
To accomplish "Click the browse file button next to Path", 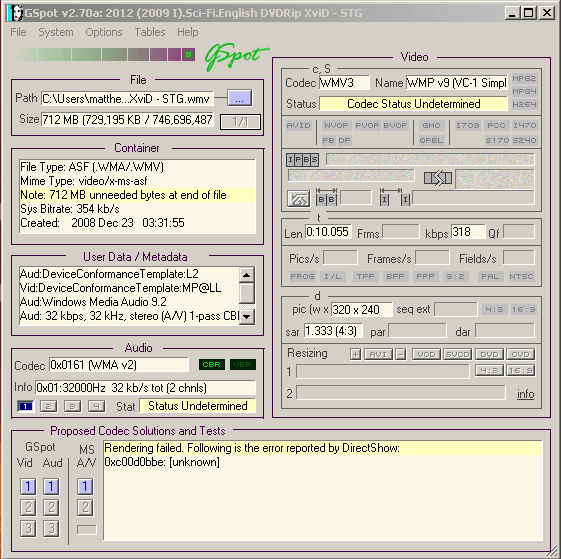I will 240,98.
